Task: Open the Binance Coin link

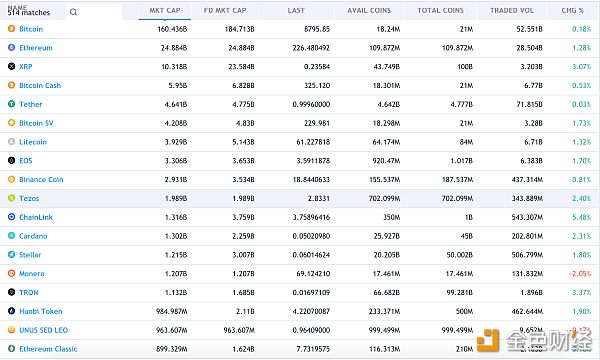Action: 41,179
